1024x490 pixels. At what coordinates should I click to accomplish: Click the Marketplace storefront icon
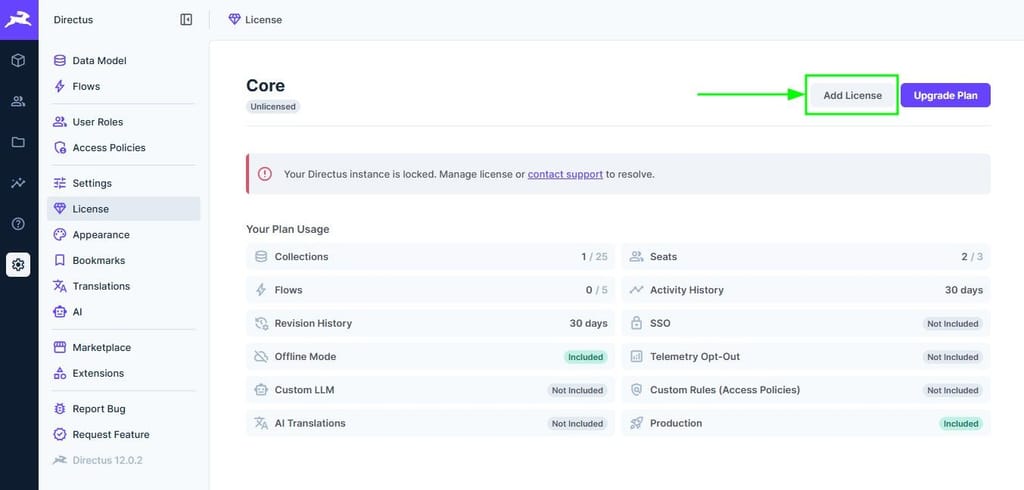[59, 348]
